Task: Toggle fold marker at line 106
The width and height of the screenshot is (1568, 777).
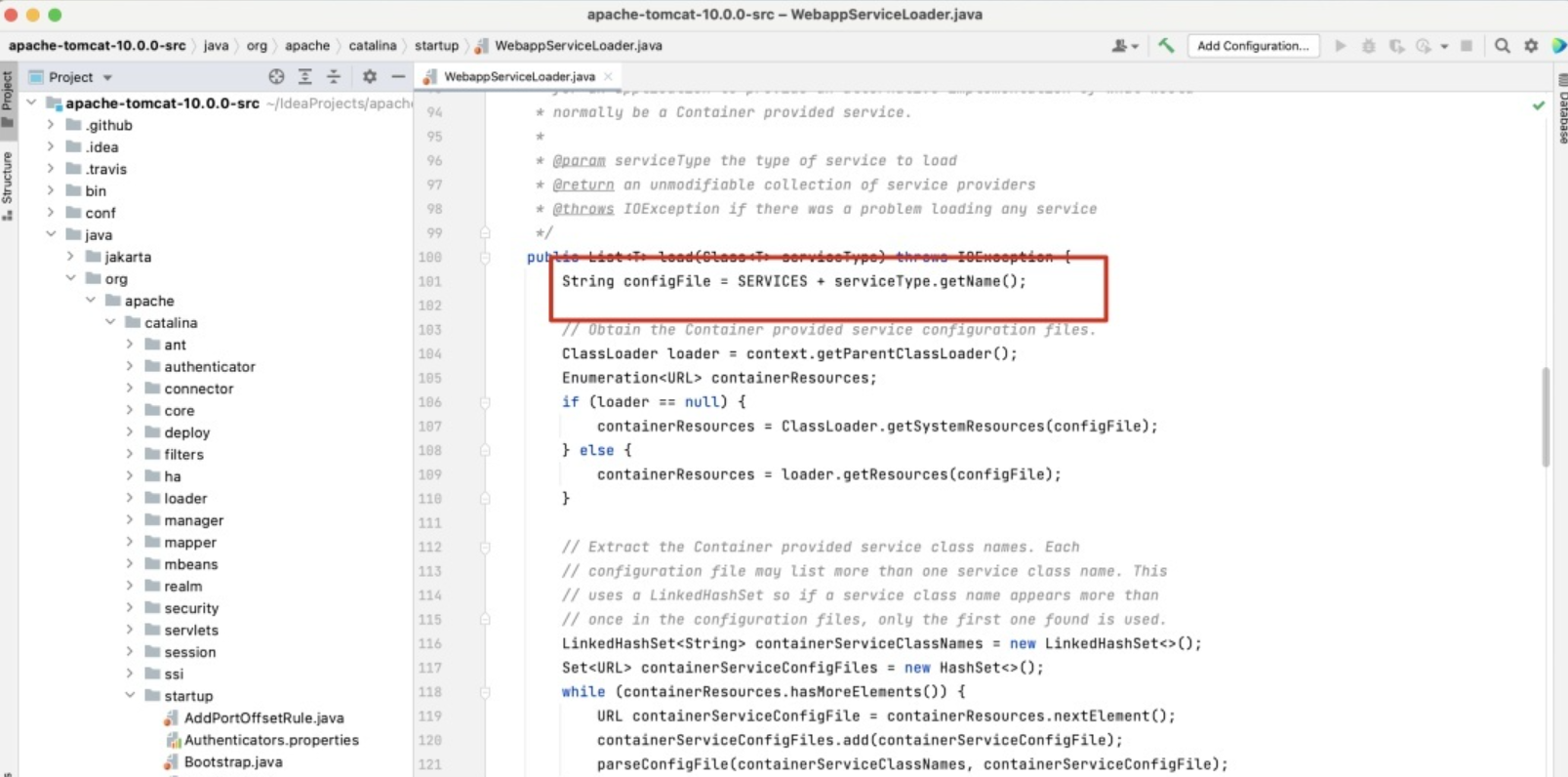Action: 485,402
